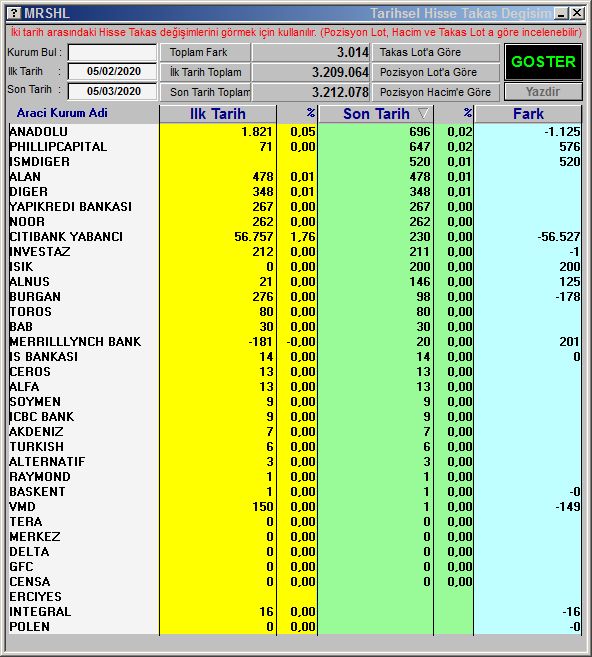
Task: Select the TOROS row
Action: point(295,312)
